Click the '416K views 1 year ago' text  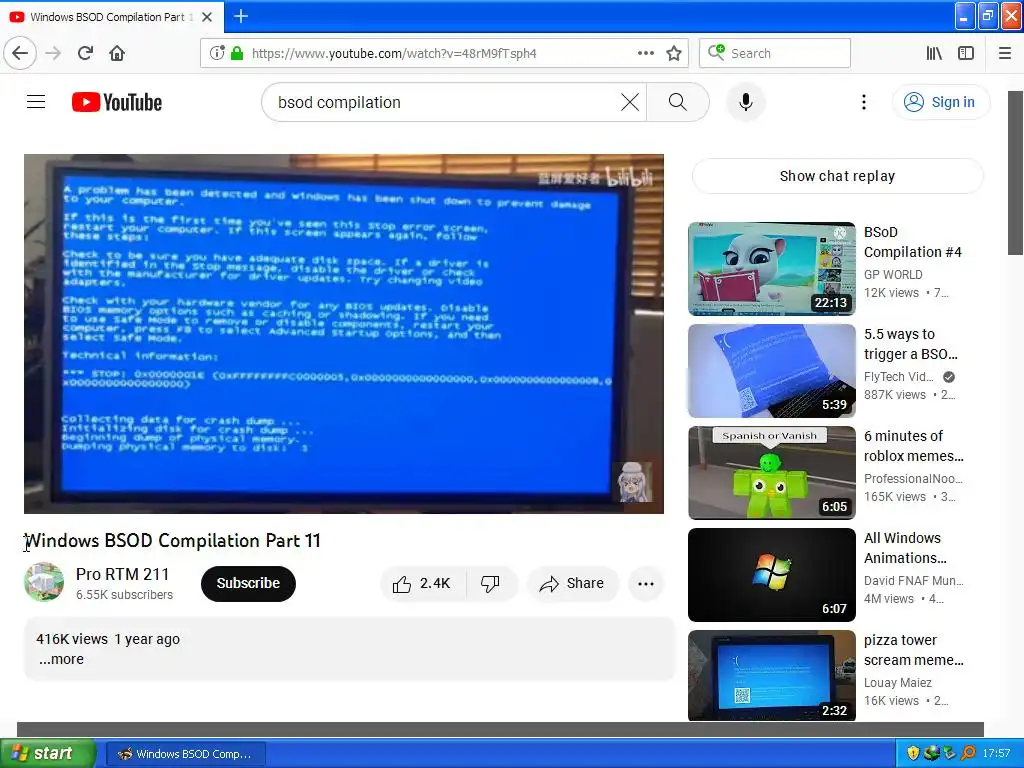pos(108,639)
